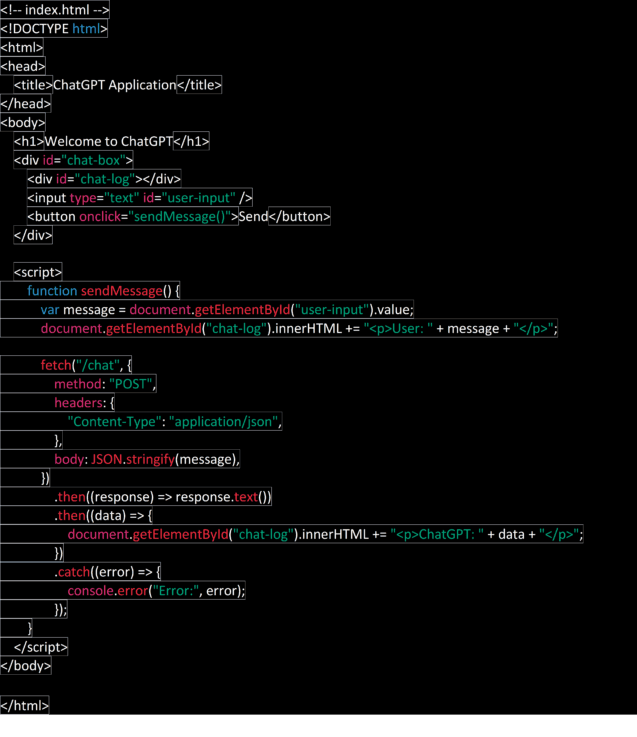Click the closing "</body>" tag
This screenshot has width=637, height=737.
point(25,666)
